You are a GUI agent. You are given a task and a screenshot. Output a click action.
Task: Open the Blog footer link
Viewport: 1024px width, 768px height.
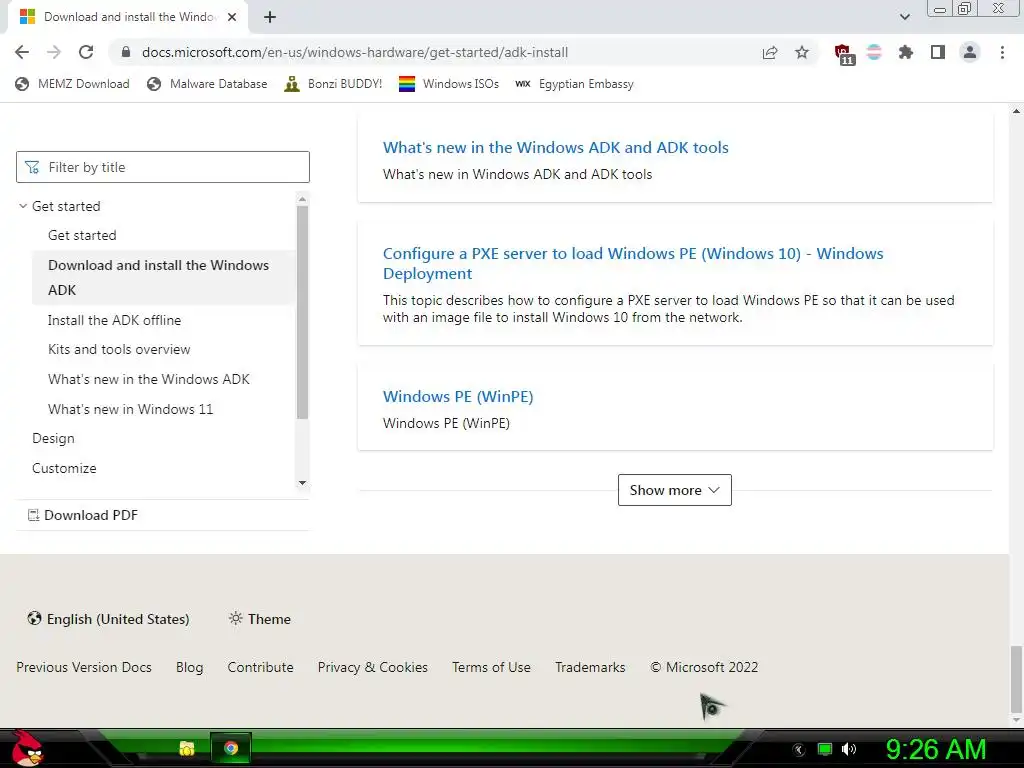coord(189,667)
